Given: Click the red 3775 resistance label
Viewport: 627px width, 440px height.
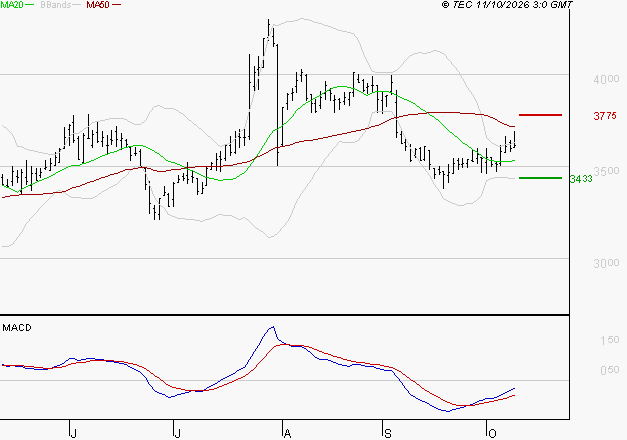Looking at the screenshot, I should click(x=605, y=116).
